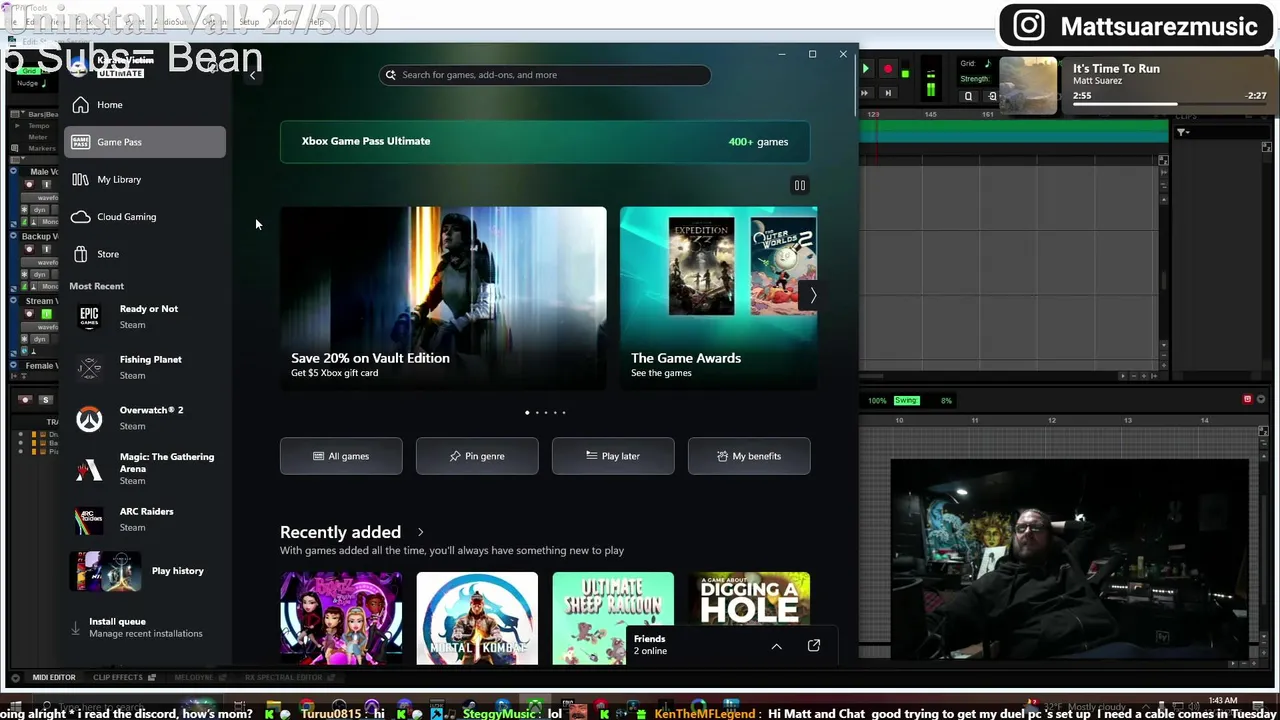The width and height of the screenshot is (1280, 720).
Task: Advance featured carousel with next arrow
Action: (x=813, y=296)
